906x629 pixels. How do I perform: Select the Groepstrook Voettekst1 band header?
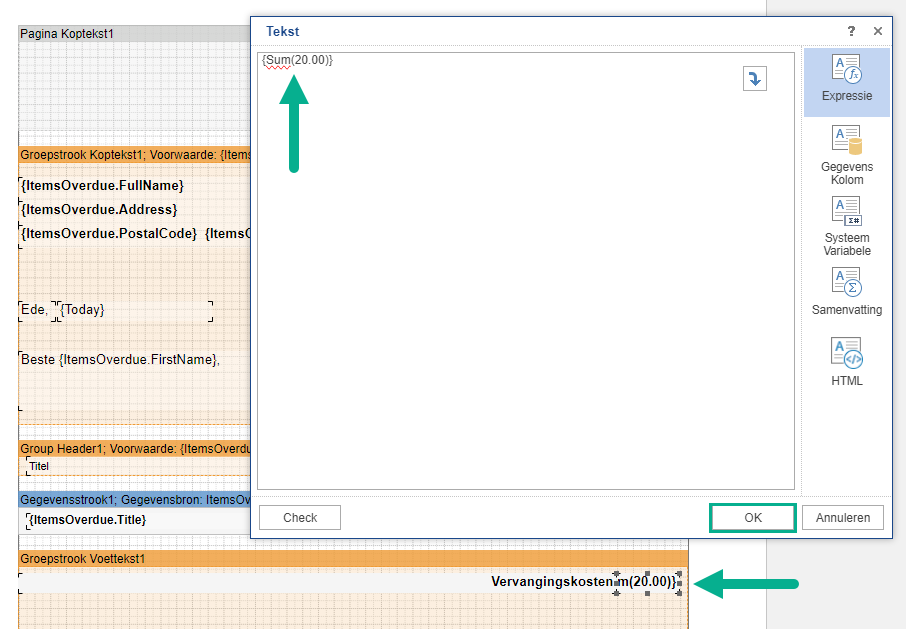(x=83, y=558)
